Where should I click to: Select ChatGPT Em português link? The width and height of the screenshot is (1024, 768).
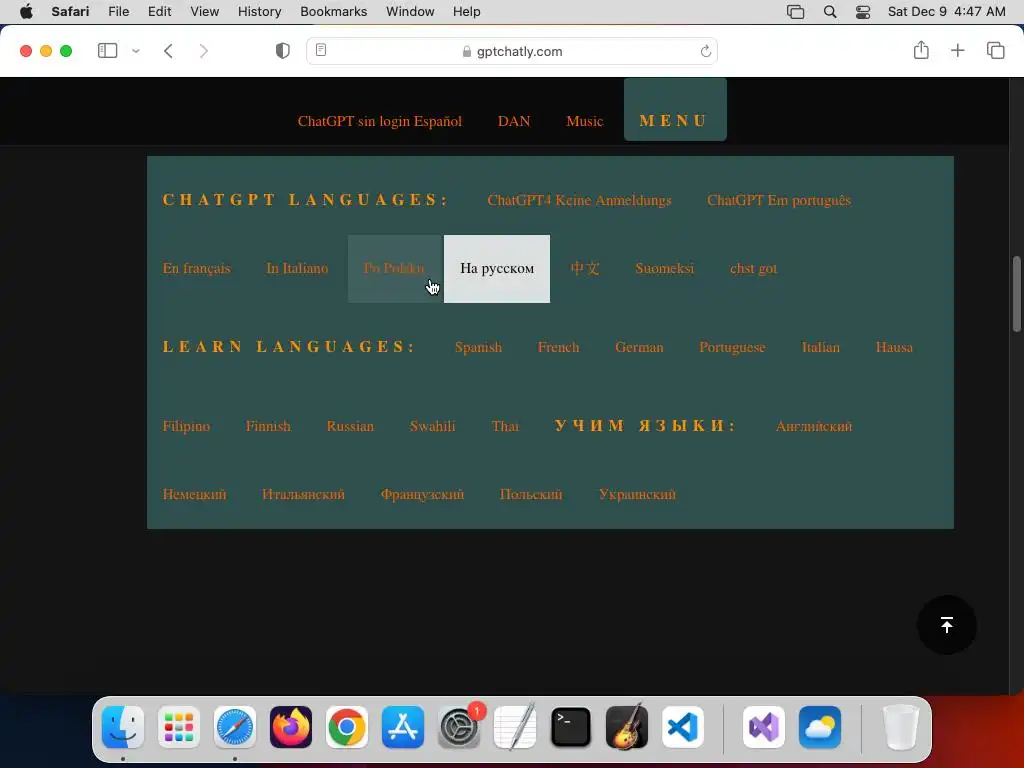(x=779, y=200)
